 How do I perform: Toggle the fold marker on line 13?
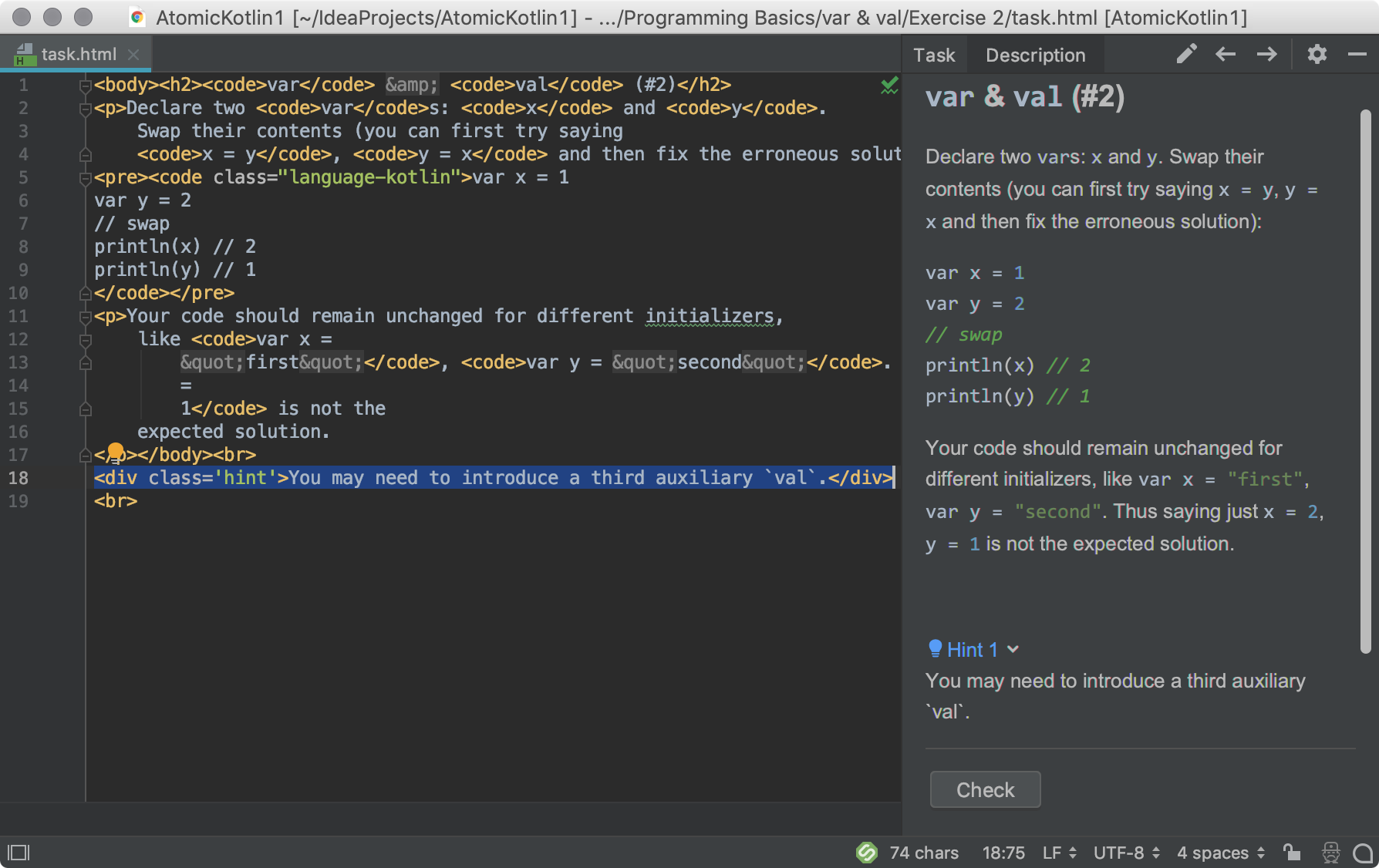[x=86, y=363]
